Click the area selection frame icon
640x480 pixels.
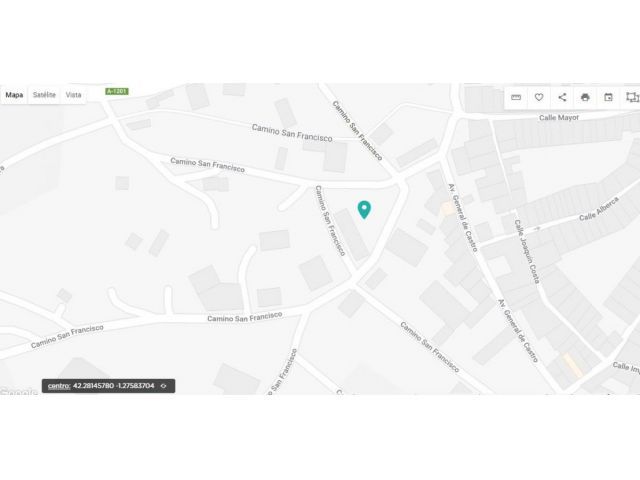tap(632, 97)
